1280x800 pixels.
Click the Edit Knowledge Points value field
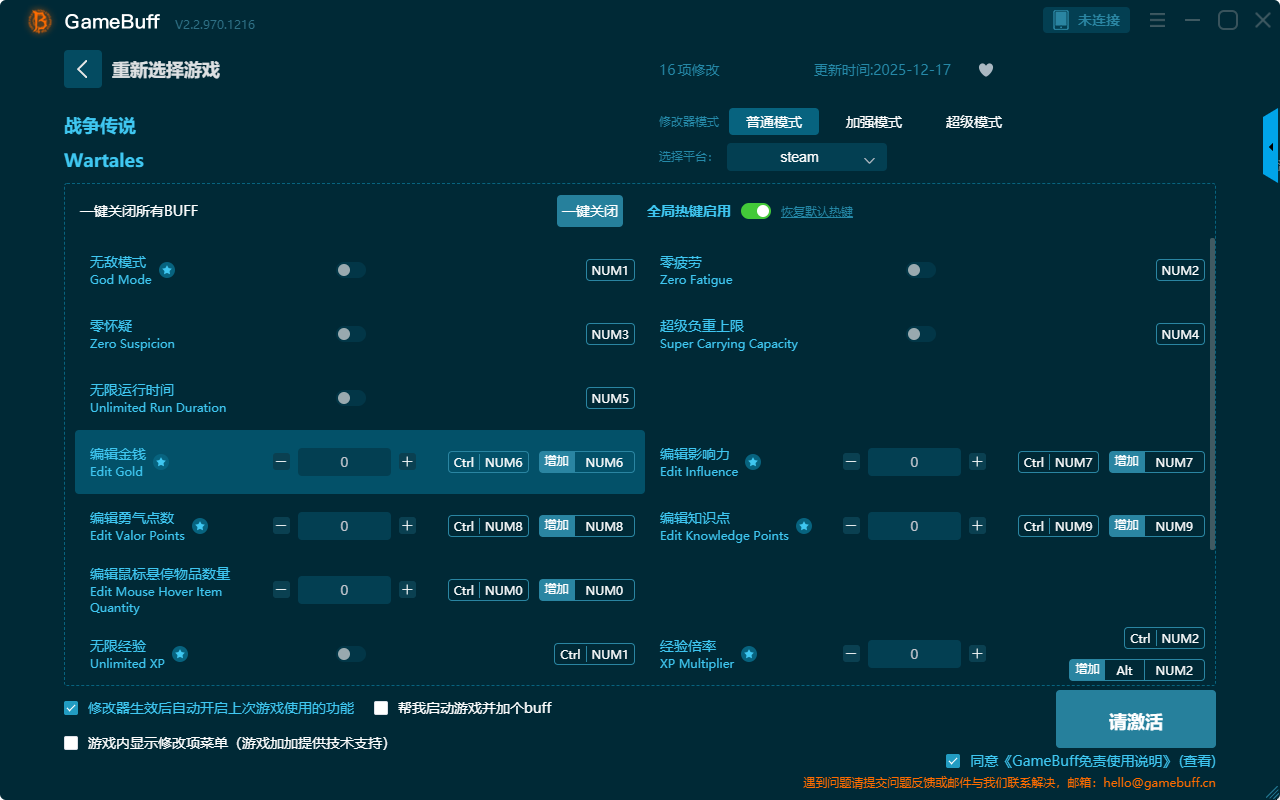914,526
